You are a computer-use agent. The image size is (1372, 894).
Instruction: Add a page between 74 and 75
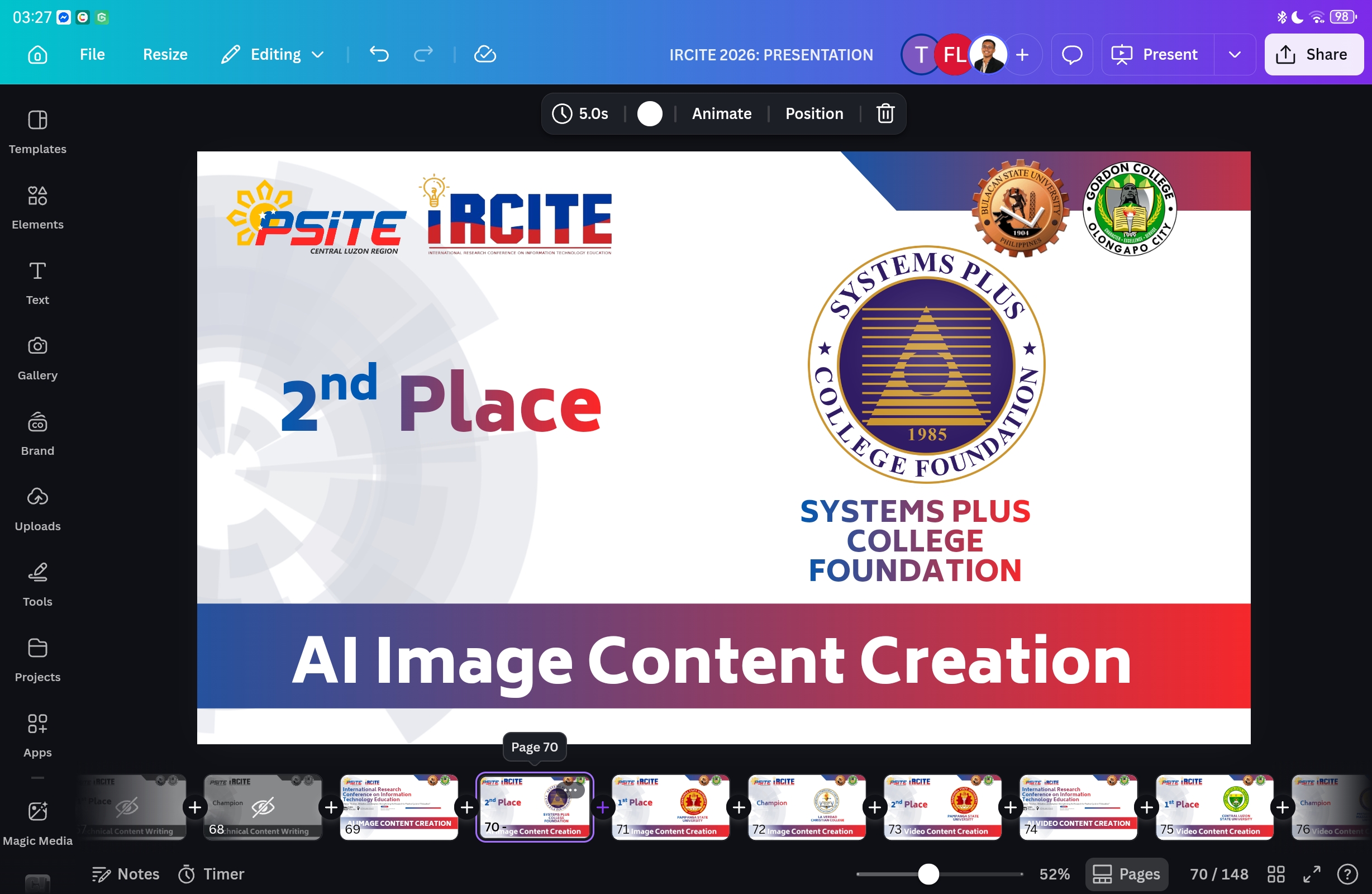pos(1147,807)
